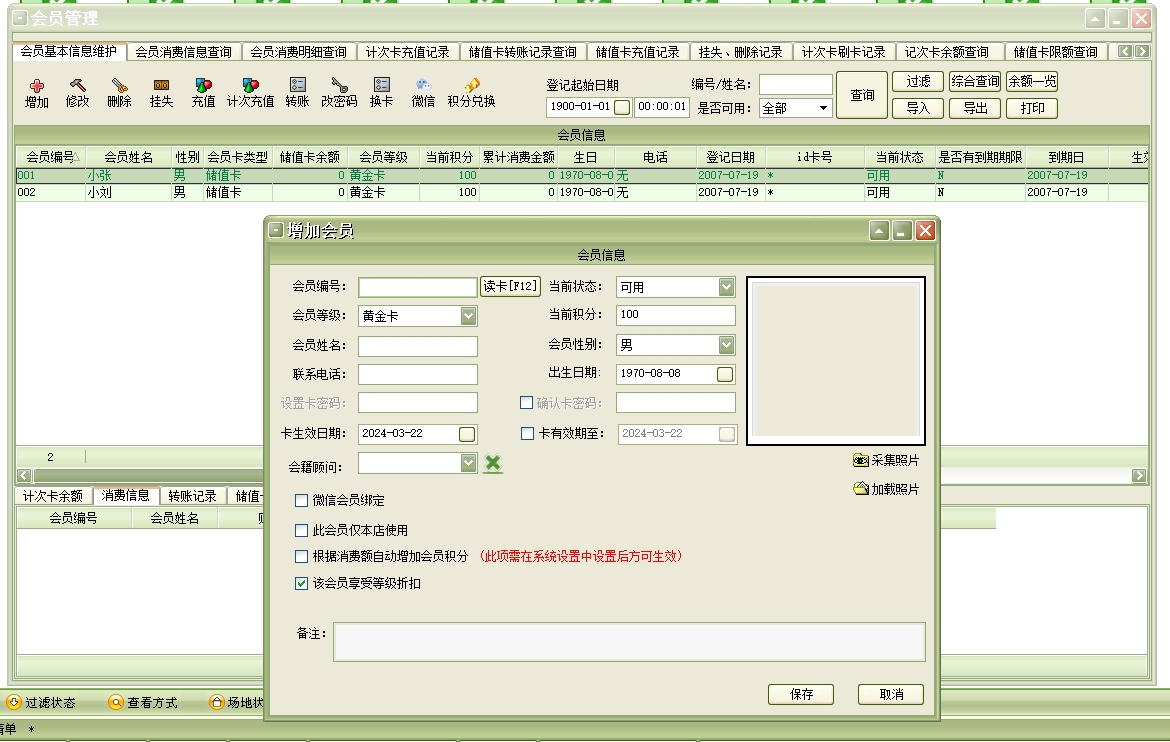
Task: Click the 采集照片 capture photo link
Action: (886, 461)
